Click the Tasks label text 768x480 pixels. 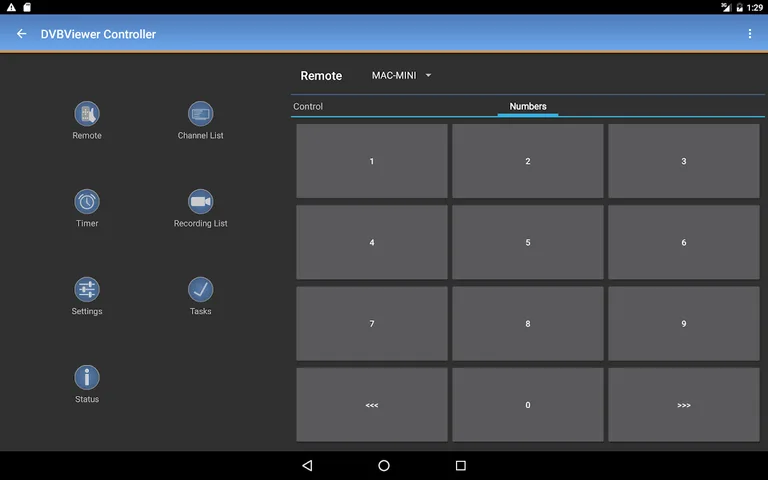(x=200, y=312)
